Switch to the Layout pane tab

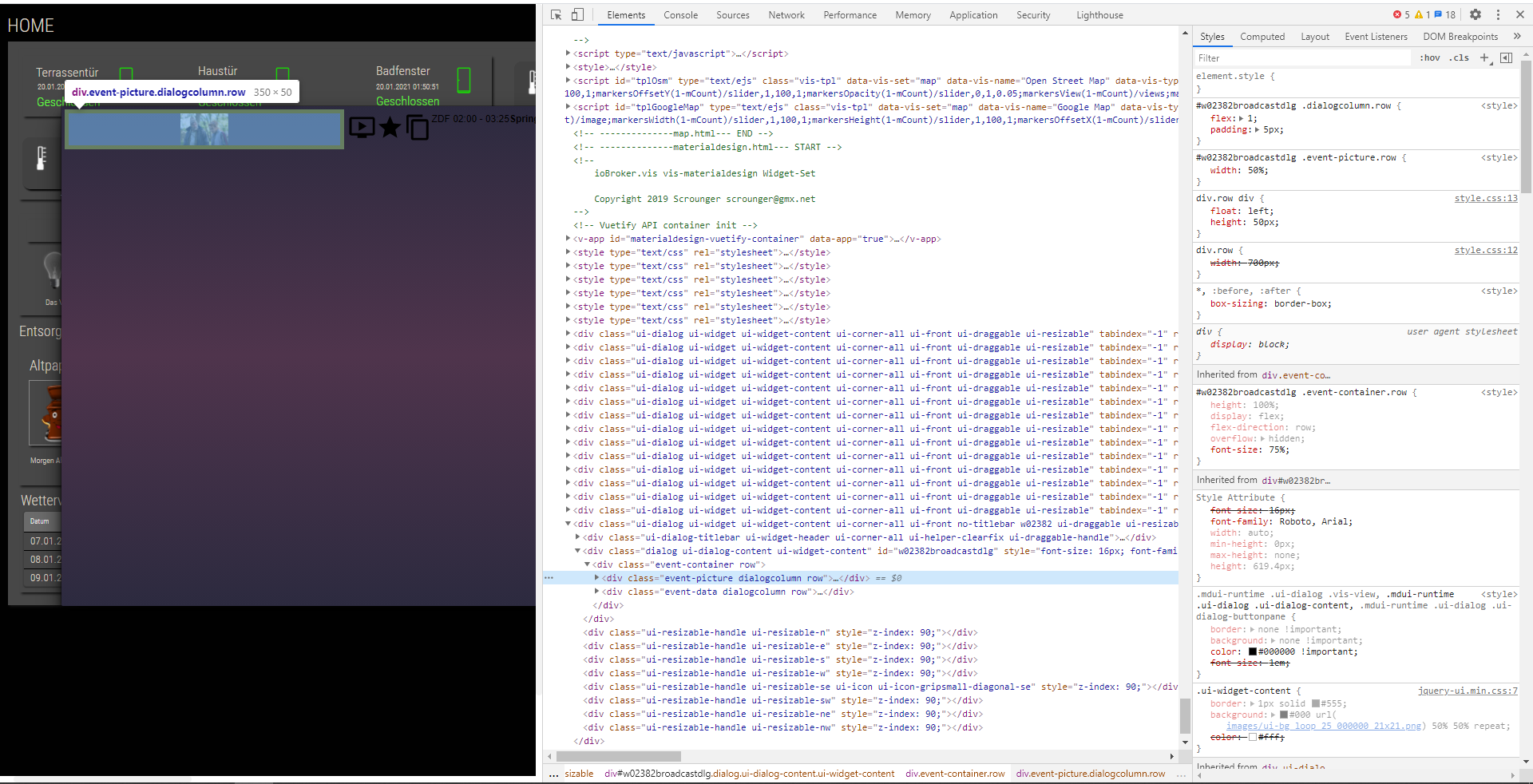1315,37
